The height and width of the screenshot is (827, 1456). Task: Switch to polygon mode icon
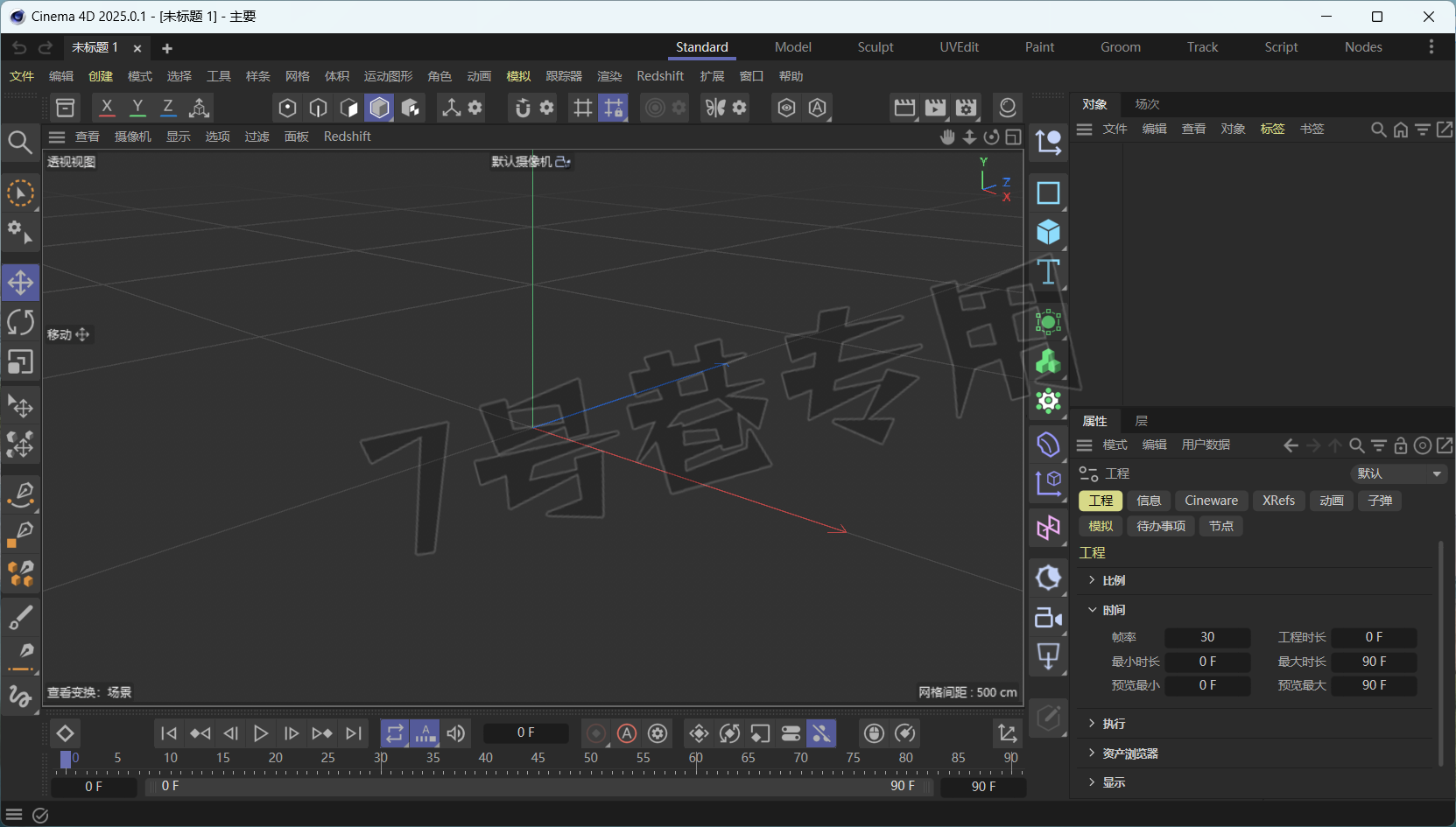pyautogui.click(x=348, y=108)
